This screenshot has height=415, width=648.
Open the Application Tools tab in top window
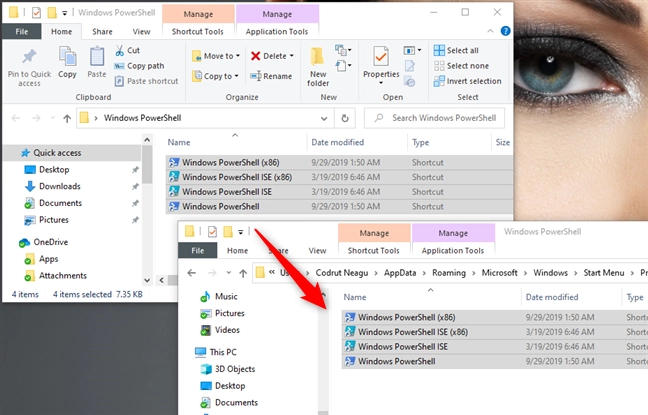[x=276, y=31]
